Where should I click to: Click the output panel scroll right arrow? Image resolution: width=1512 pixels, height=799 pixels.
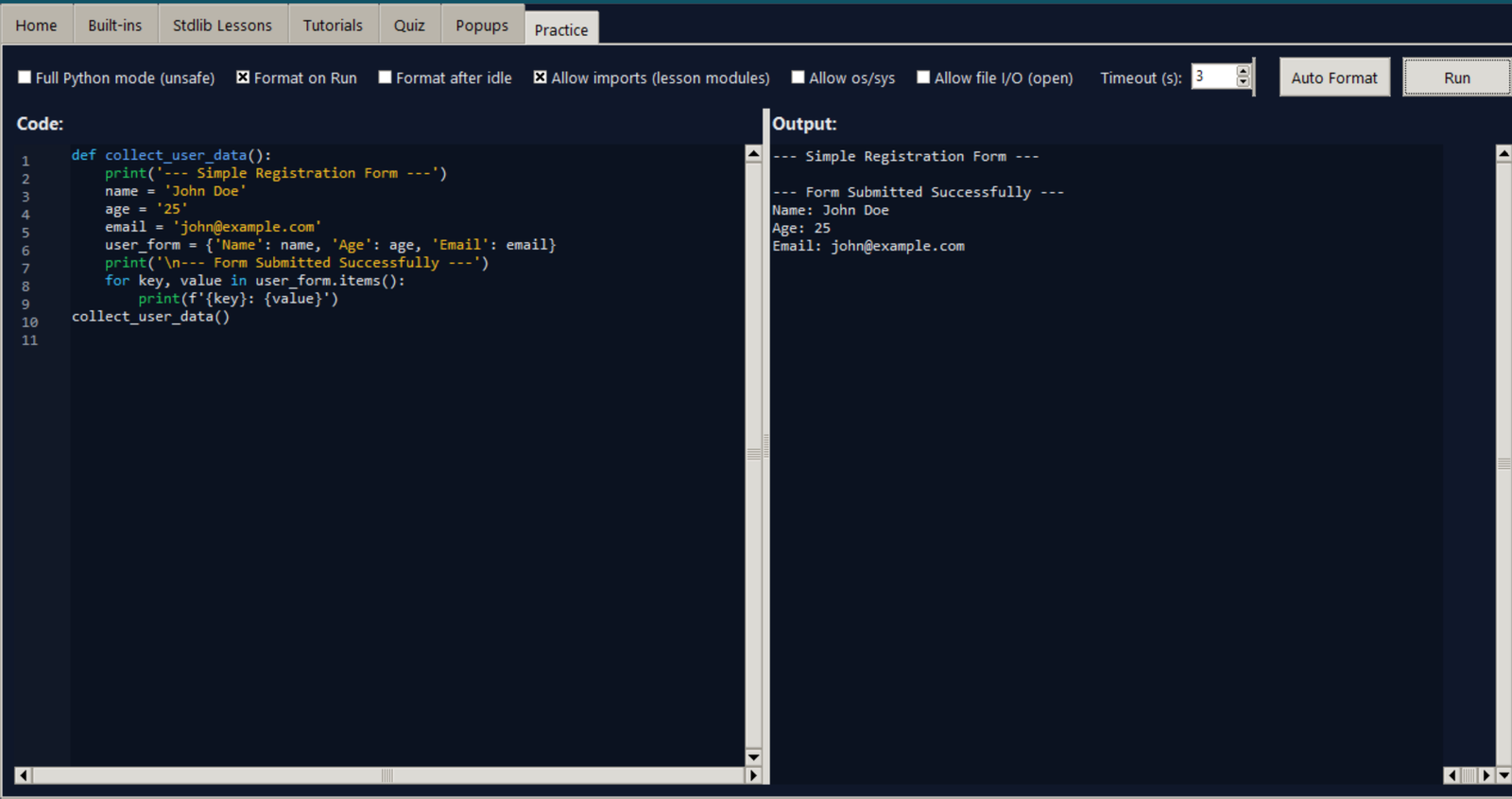1486,775
